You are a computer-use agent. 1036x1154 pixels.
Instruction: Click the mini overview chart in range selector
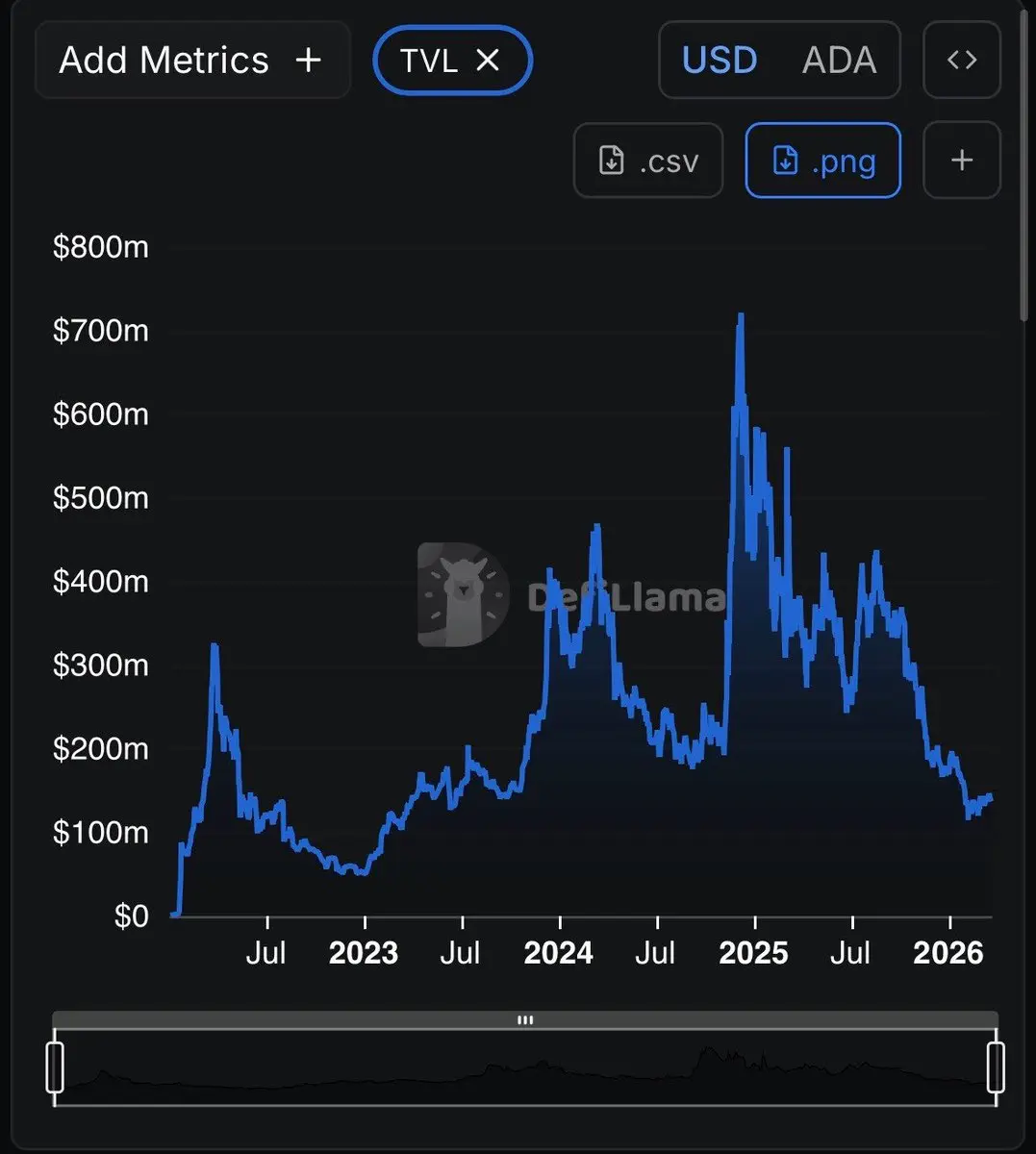click(525, 1067)
